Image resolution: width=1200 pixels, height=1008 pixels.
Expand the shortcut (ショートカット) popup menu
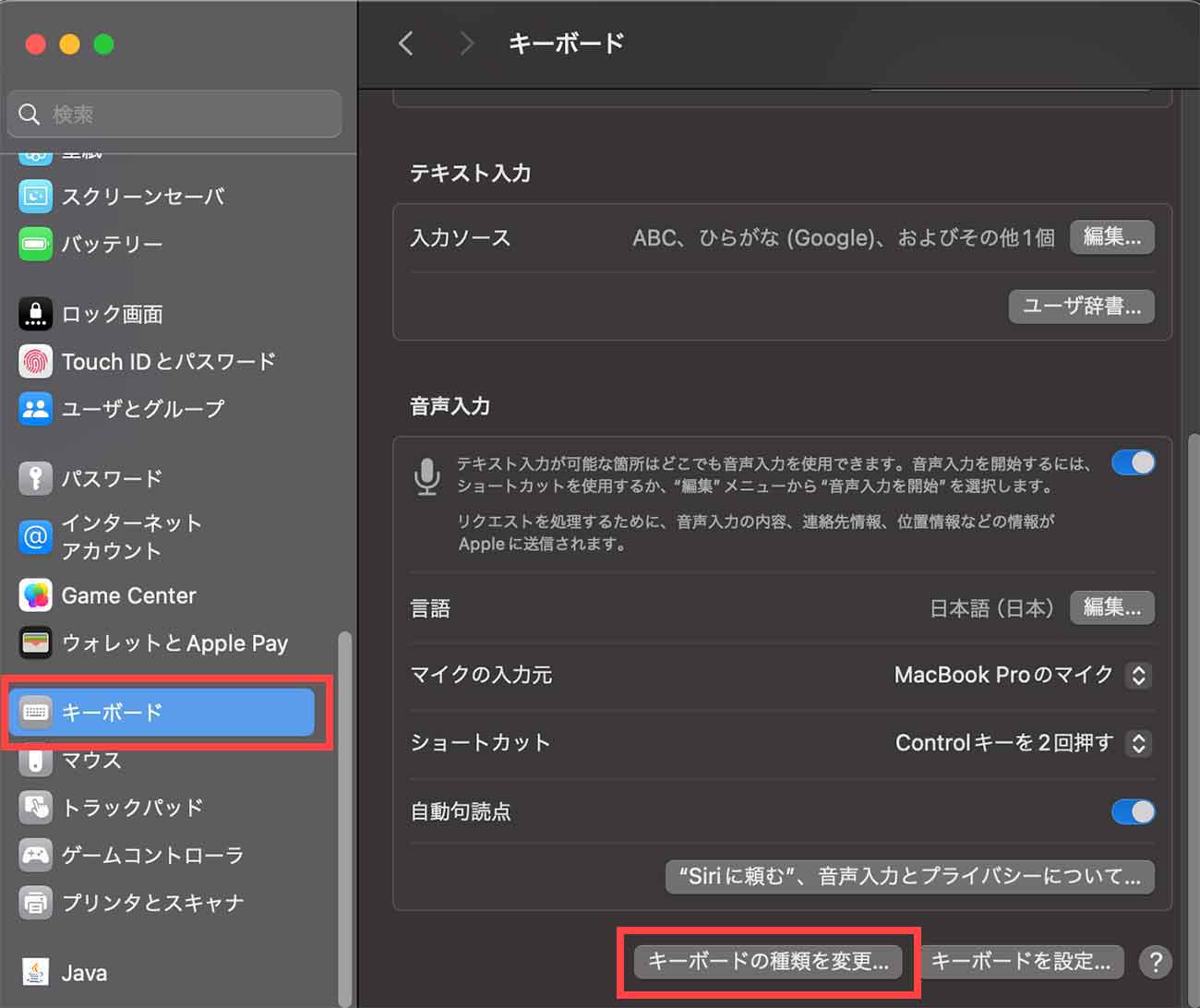point(1138,743)
